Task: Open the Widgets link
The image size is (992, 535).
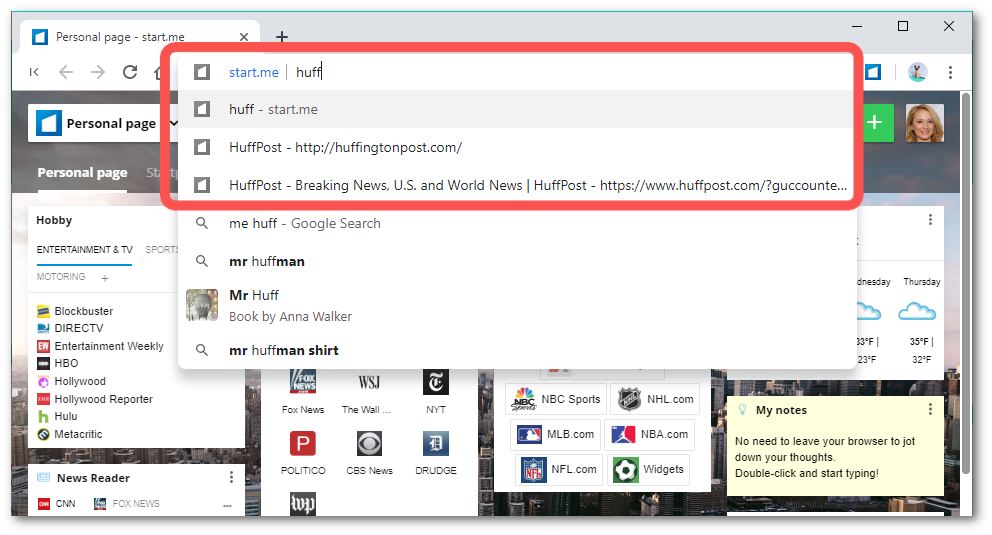Action: tap(648, 469)
